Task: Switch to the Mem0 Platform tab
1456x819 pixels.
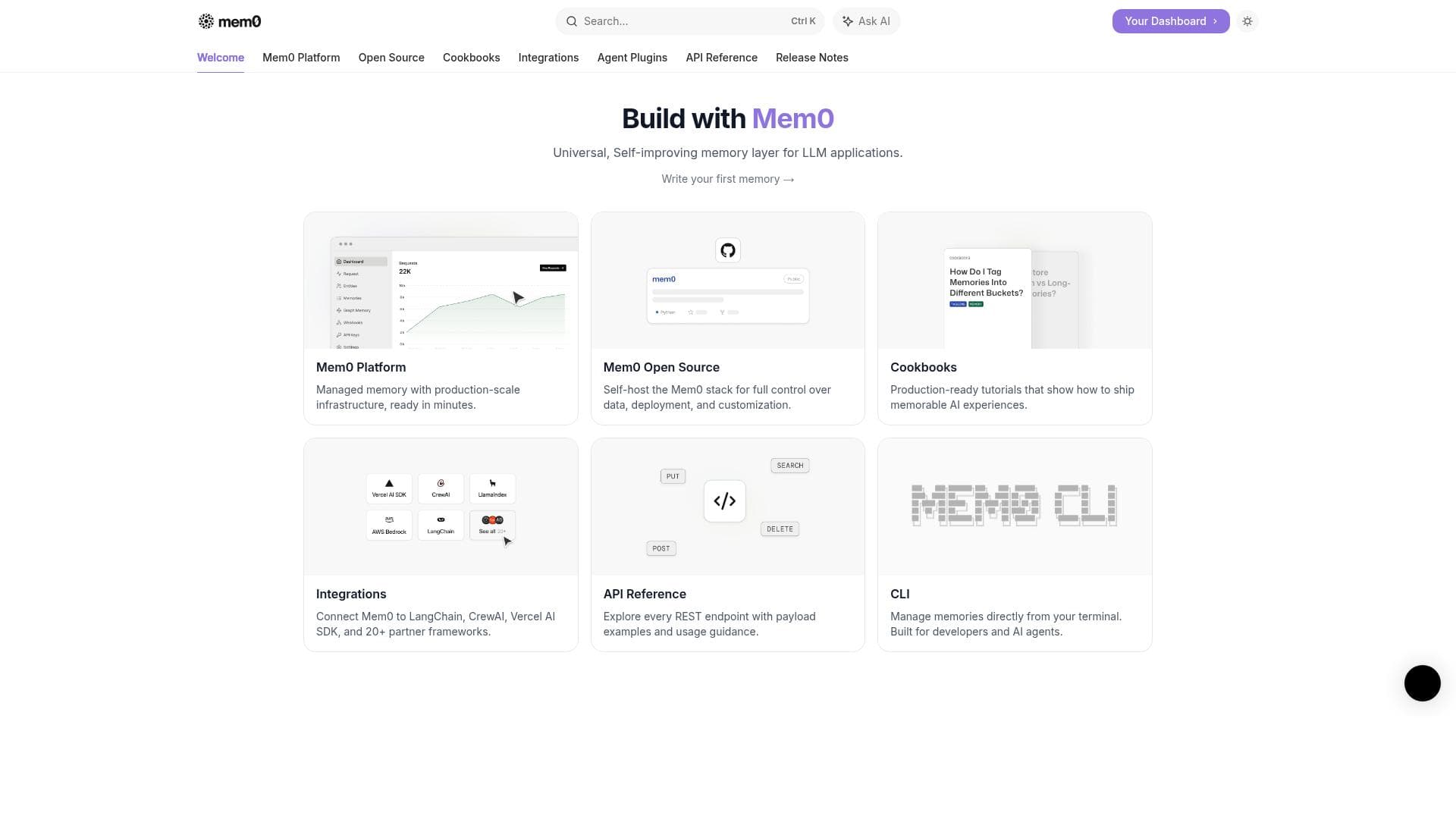Action: pos(301,58)
